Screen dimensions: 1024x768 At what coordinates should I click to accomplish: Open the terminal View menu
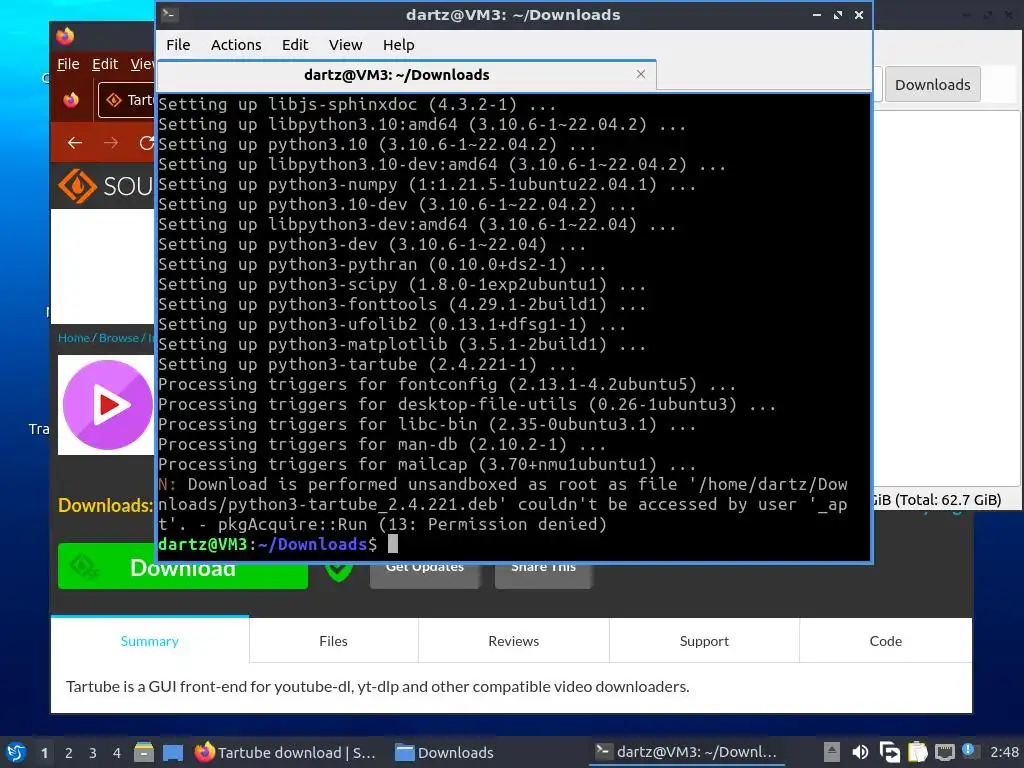tap(345, 45)
